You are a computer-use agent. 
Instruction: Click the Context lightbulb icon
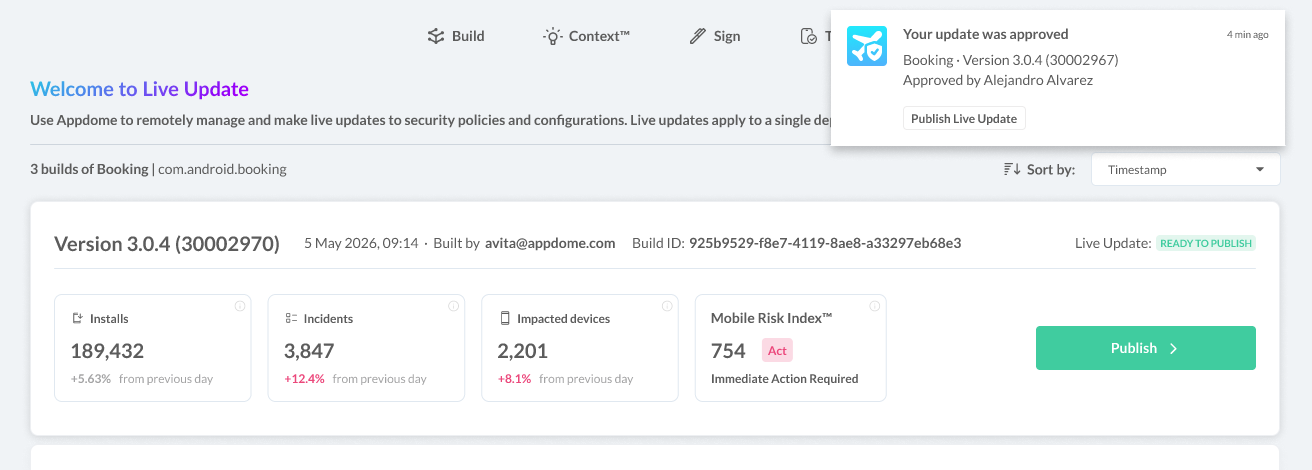(552, 36)
